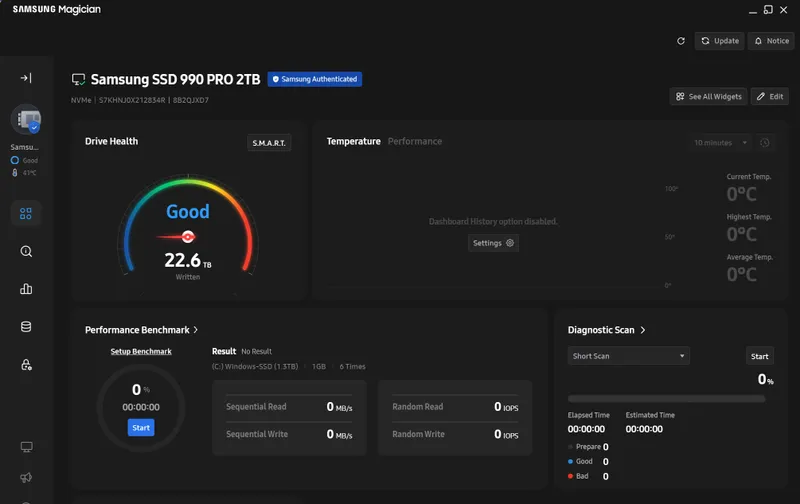Click the monitor icon in the lower sidebar
The height and width of the screenshot is (504, 800).
click(26, 447)
